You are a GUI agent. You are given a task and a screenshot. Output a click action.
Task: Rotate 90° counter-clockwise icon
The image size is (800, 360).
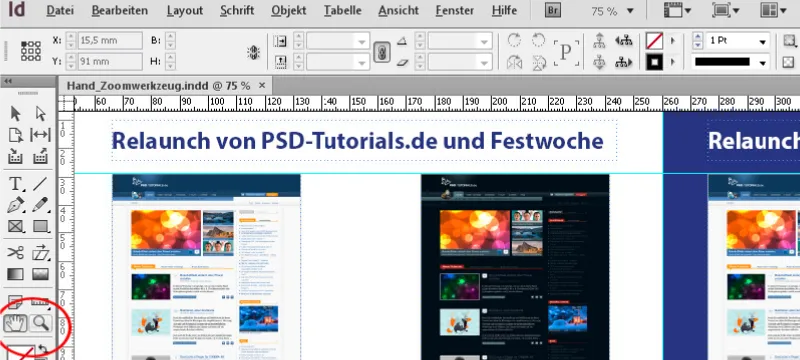[539, 41]
